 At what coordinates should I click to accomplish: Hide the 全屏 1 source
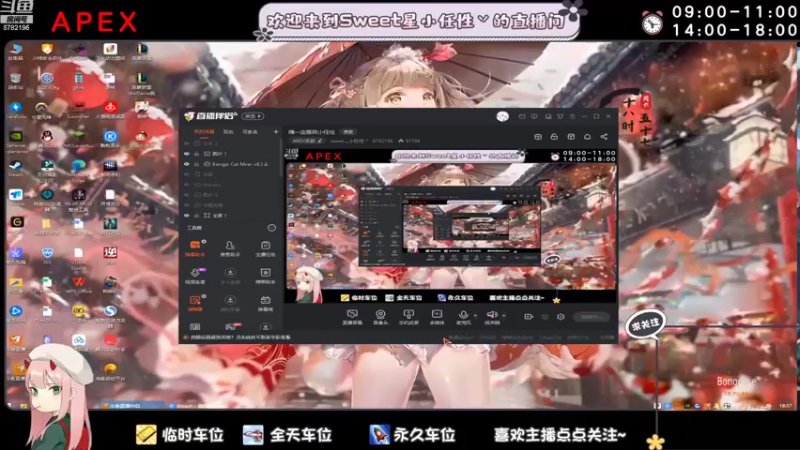(x=187, y=215)
